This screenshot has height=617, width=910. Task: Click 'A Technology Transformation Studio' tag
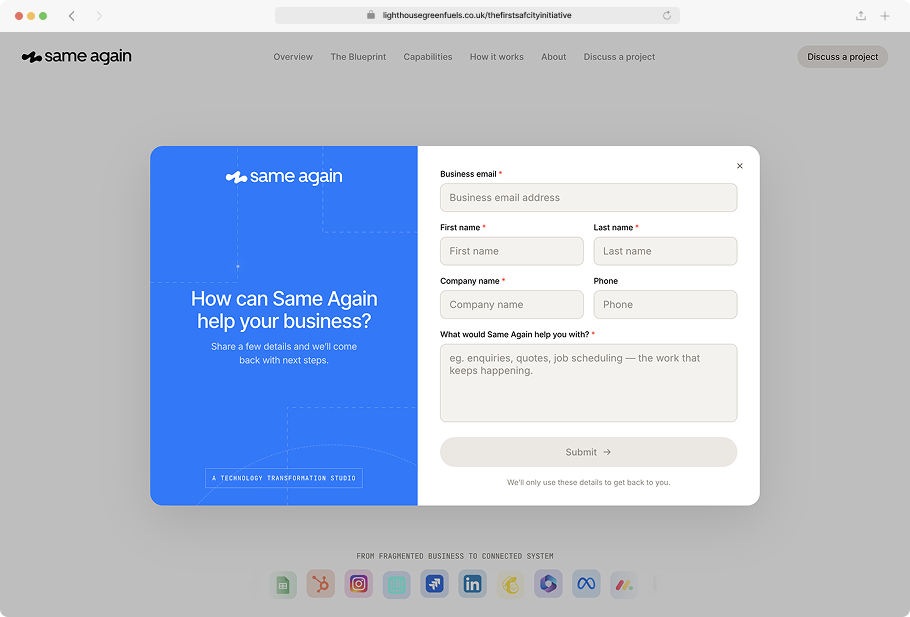pyautogui.click(x=284, y=478)
